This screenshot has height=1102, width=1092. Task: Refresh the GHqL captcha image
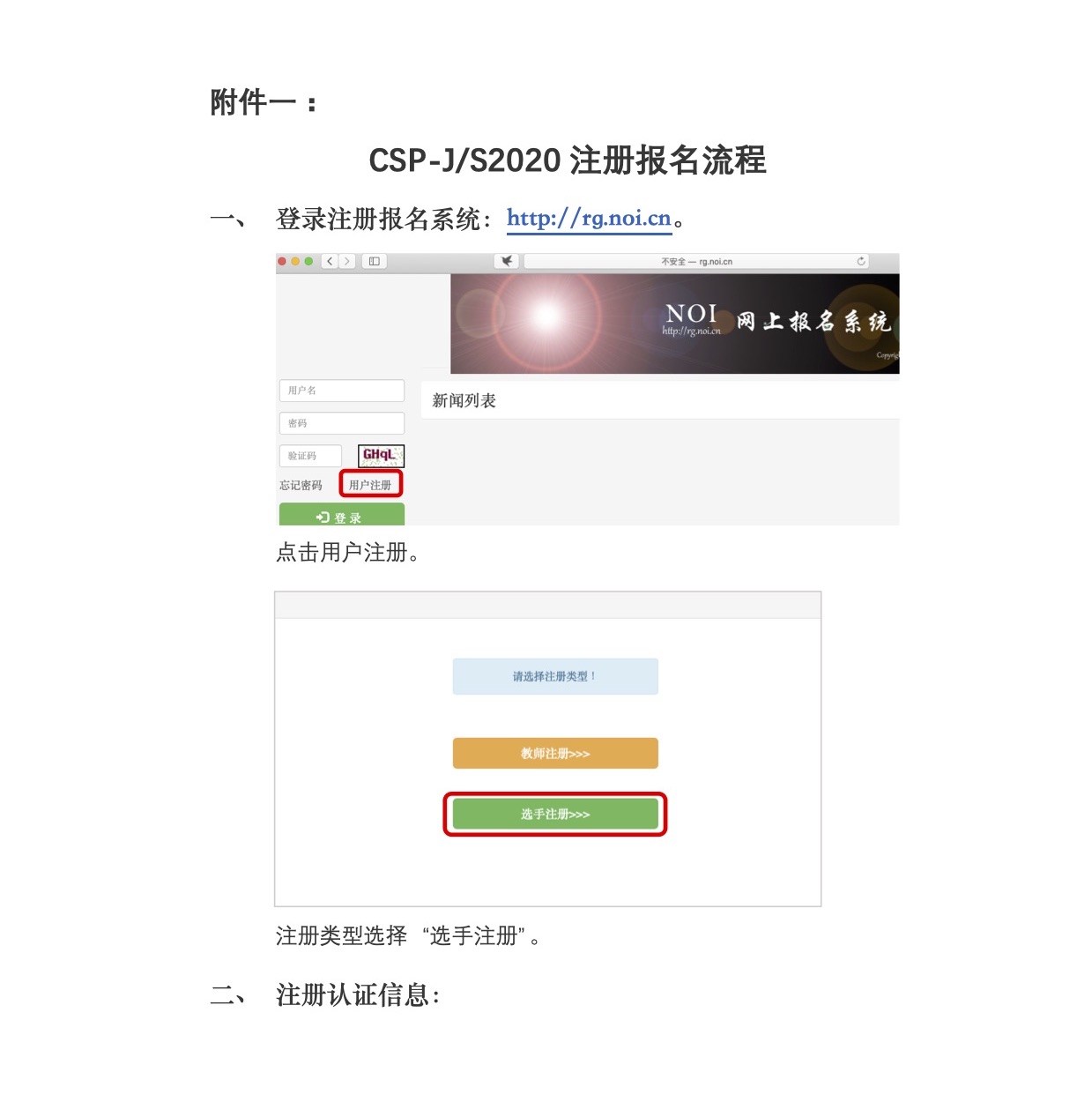point(381,456)
